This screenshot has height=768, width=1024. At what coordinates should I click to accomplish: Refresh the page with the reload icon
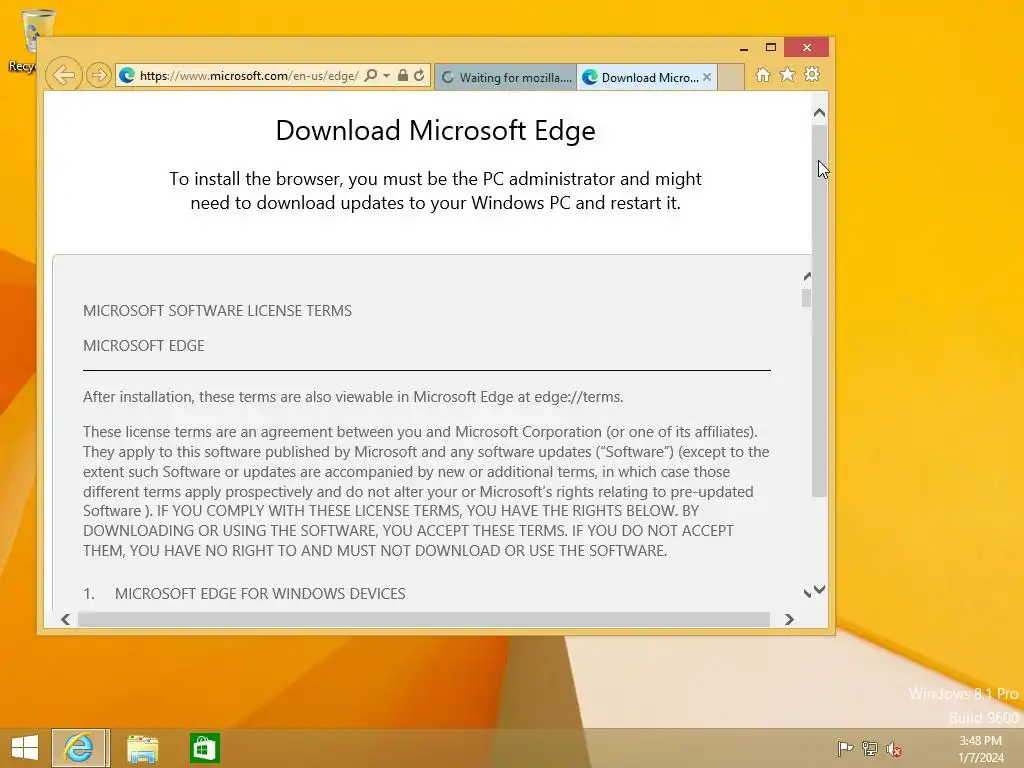(419, 75)
